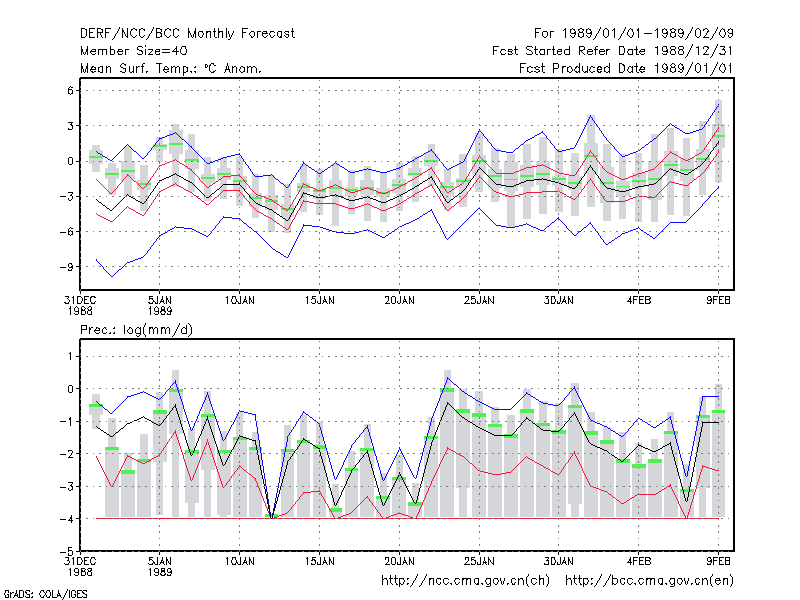Click the 25JAN marker on temperature chart axis
The height and width of the screenshot is (600, 800).
coord(479,301)
